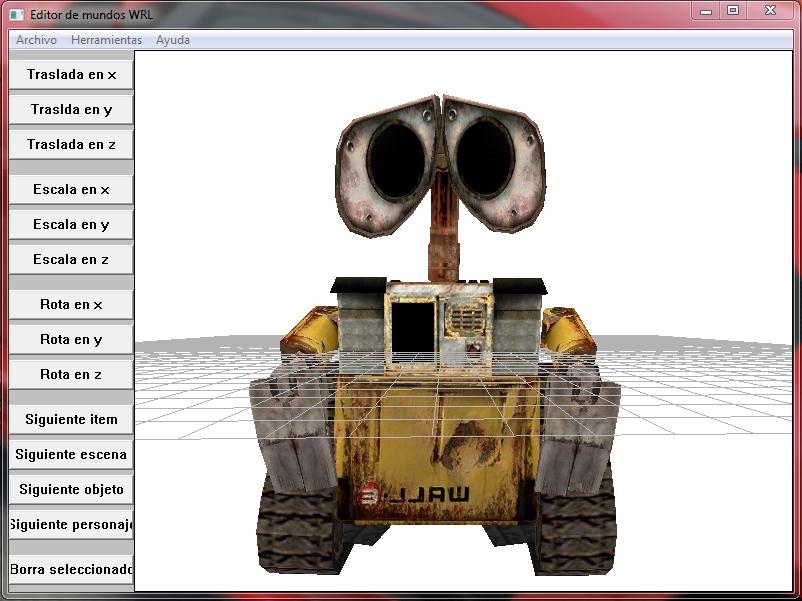Open the Ayuda menu

pyautogui.click(x=173, y=40)
